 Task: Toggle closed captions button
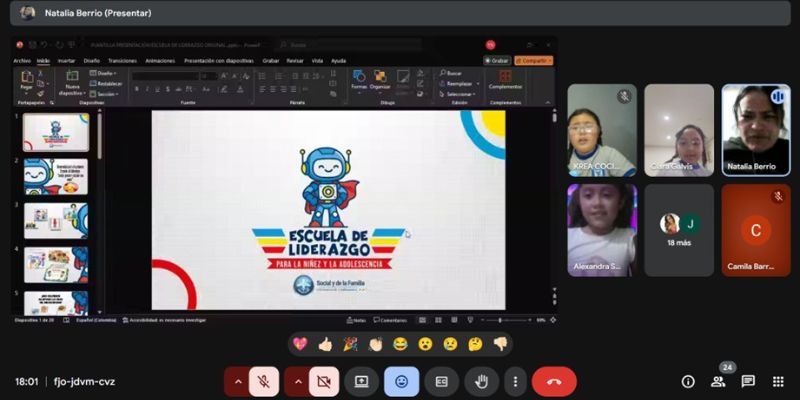click(441, 382)
